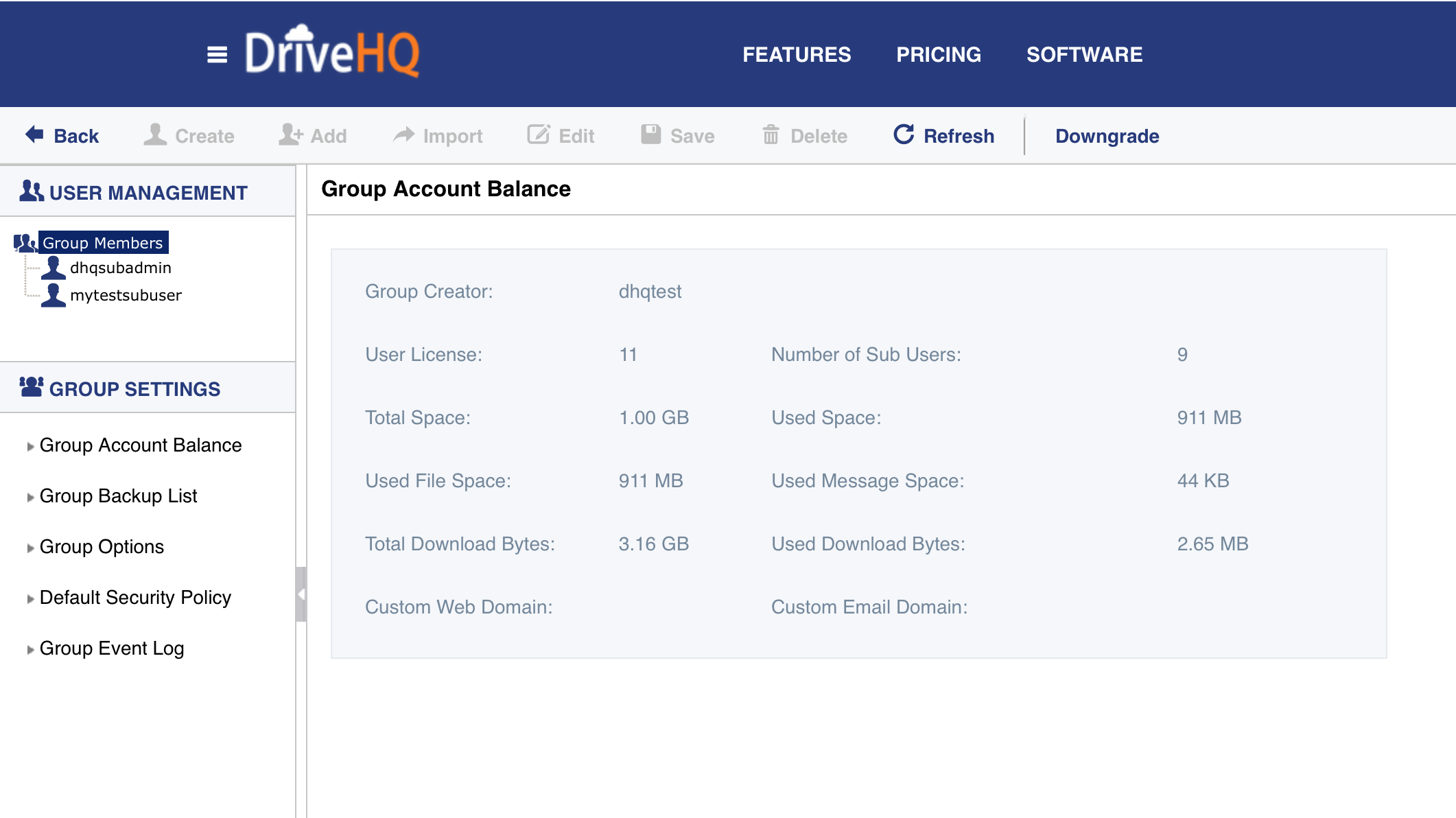This screenshot has height=818, width=1456.
Task: Select the mytestsubuser tree item
Action: pyautogui.click(x=126, y=295)
